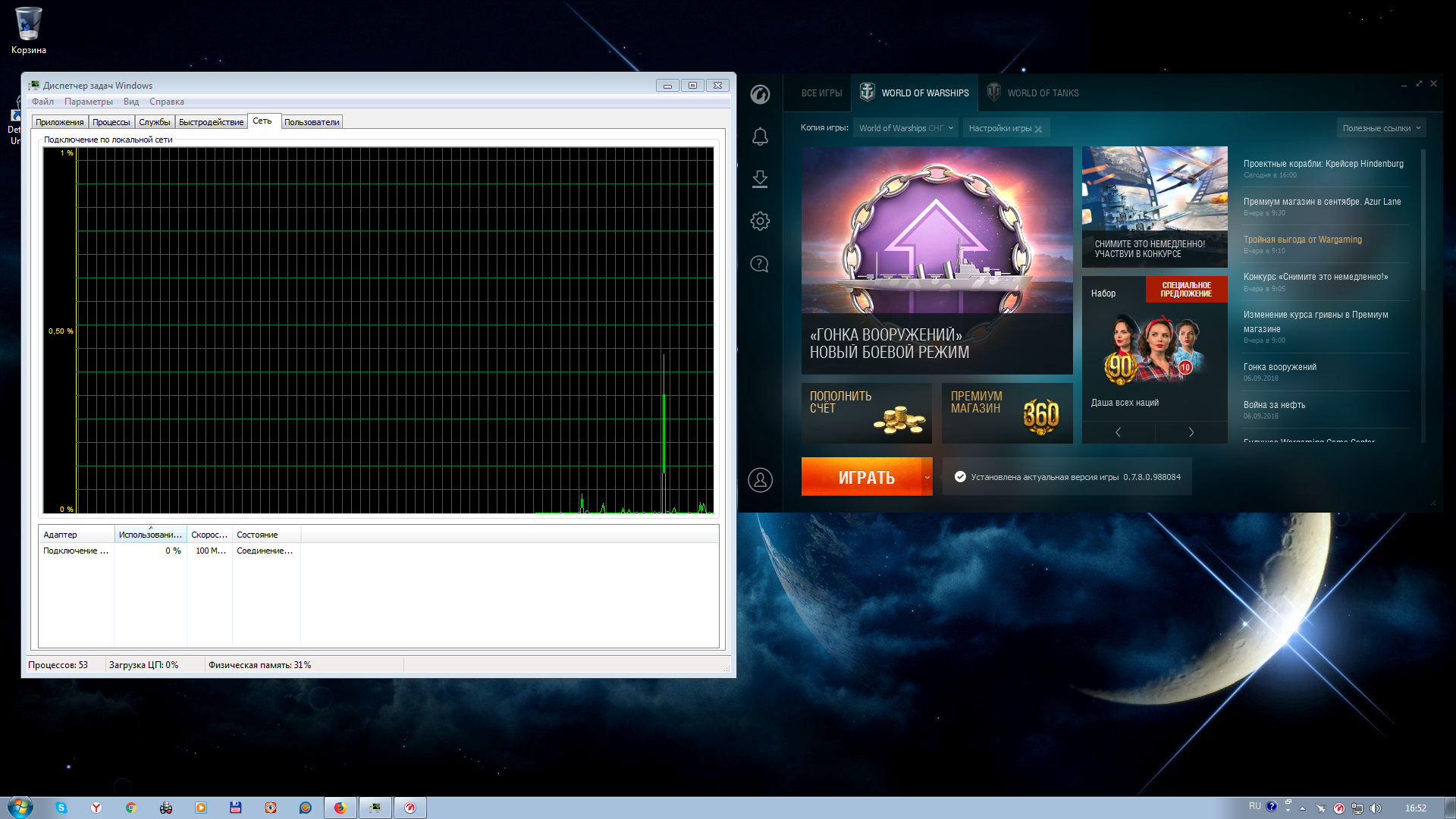
Task: Show hidden tray icons arrow
Action: click(1303, 808)
